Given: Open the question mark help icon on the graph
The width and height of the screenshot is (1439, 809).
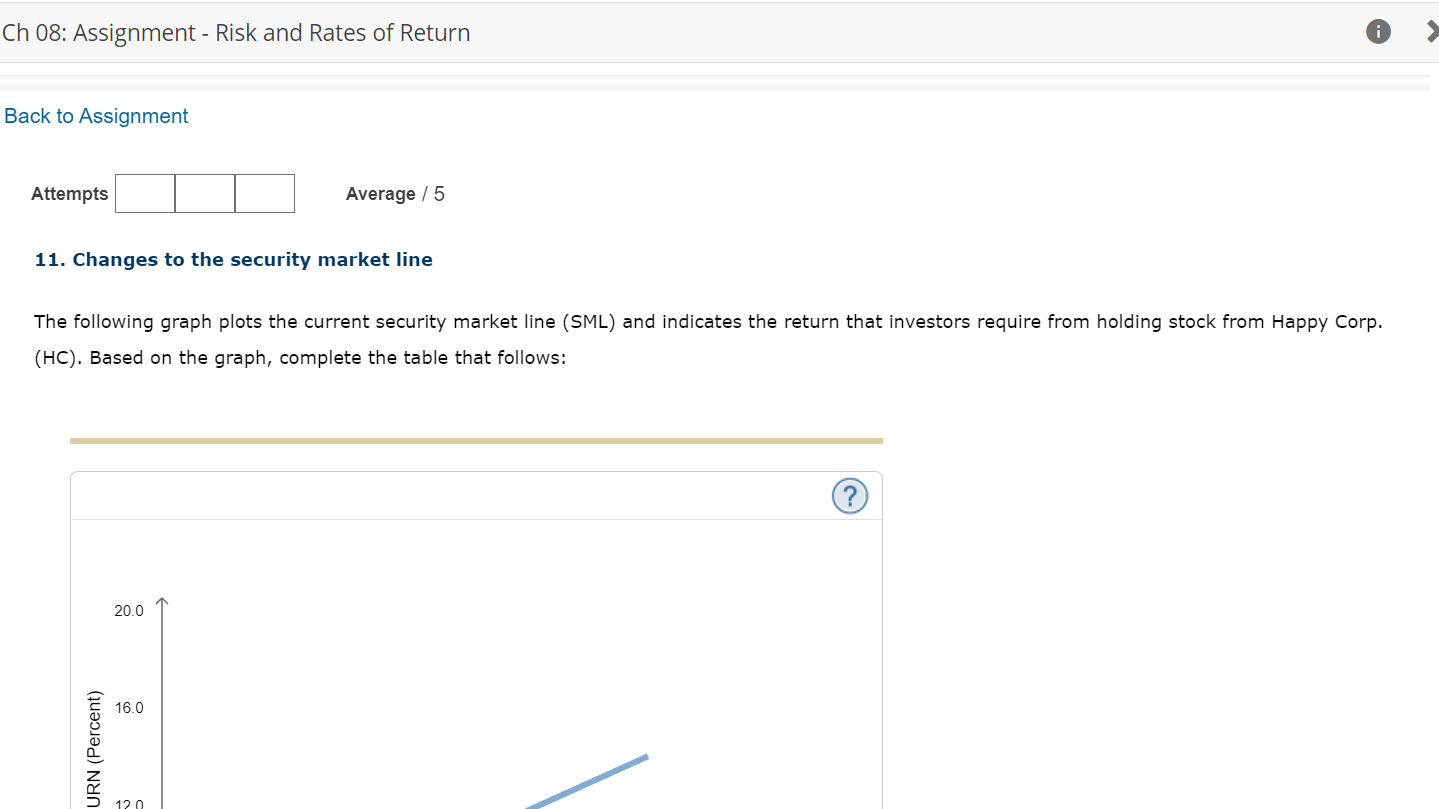Looking at the screenshot, I should (849, 496).
